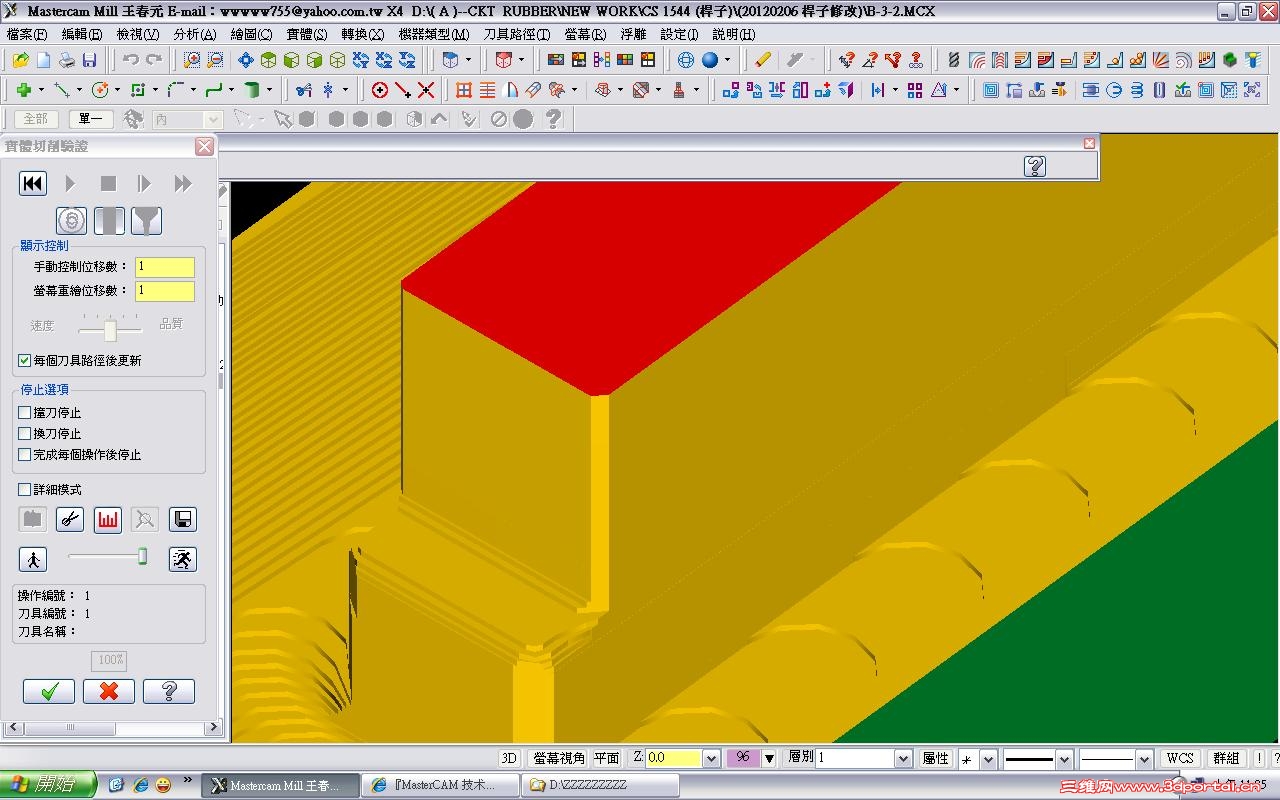Select the create circle center point tool
The height and width of the screenshot is (800, 1280).
point(100,90)
